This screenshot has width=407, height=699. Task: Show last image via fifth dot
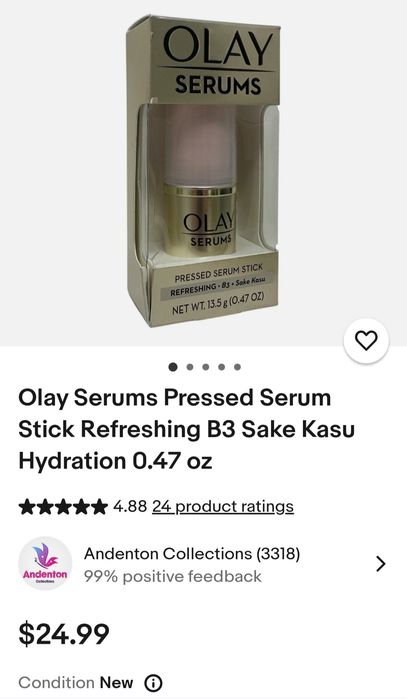click(238, 367)
